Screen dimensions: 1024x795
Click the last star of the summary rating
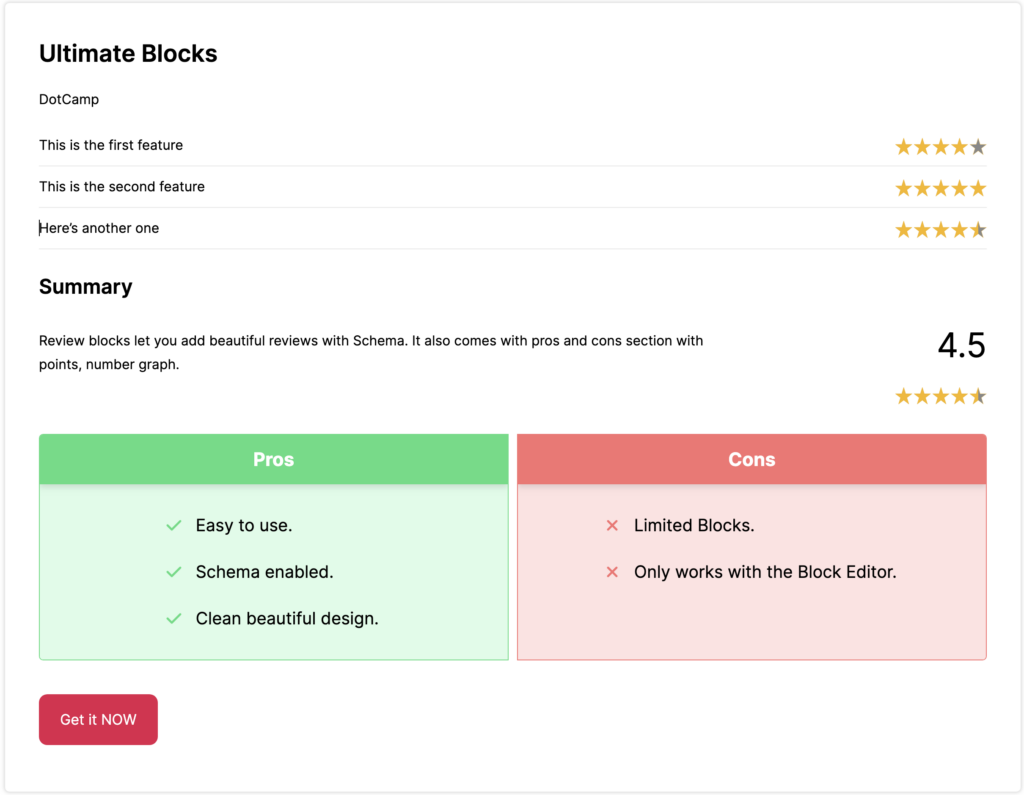(977, 395)
